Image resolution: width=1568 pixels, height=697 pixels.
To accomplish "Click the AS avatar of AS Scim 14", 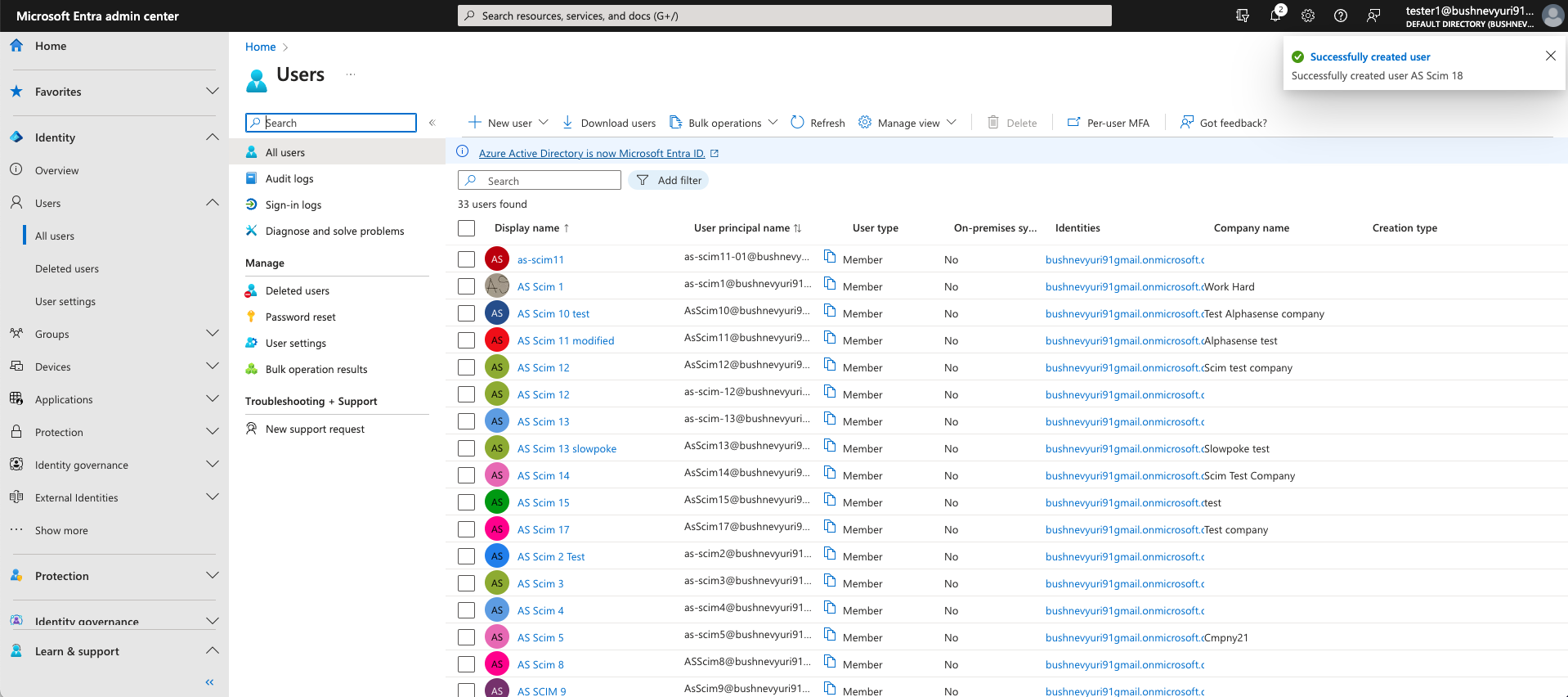I will (497, 474).
